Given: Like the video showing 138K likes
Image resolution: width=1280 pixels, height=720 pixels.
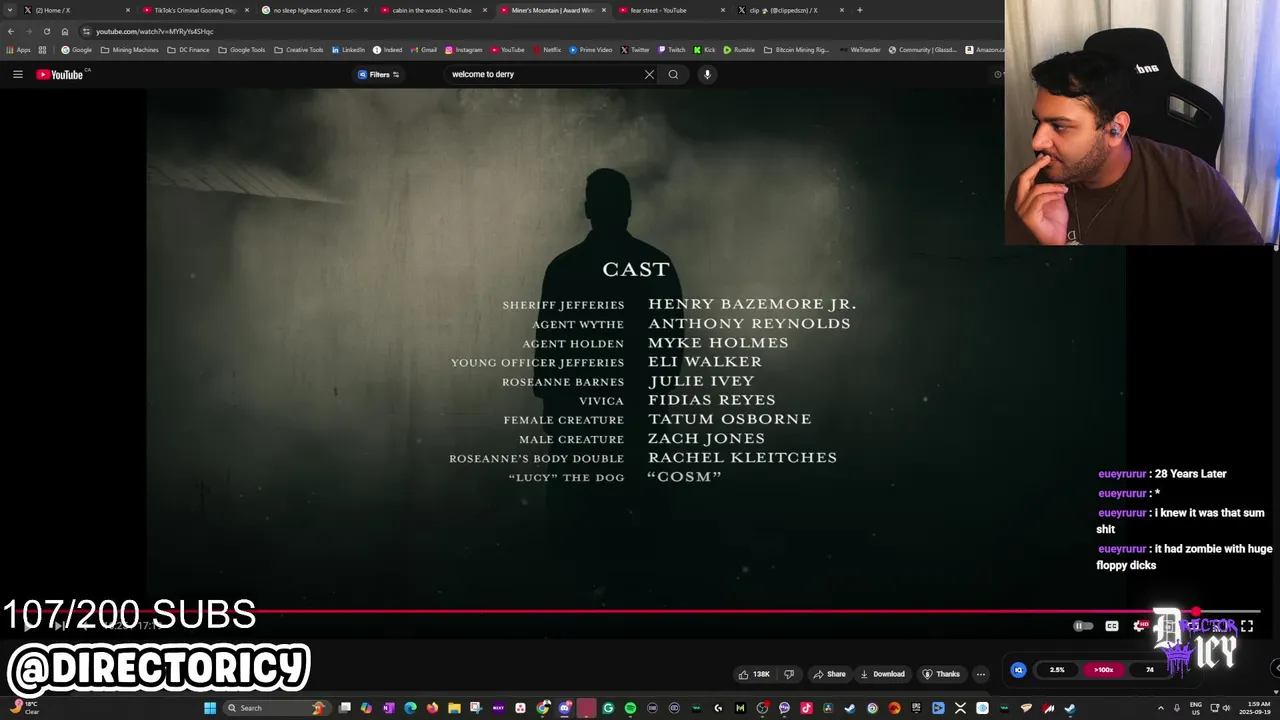Looking at the screenshot, I should [x=754, y=674].
